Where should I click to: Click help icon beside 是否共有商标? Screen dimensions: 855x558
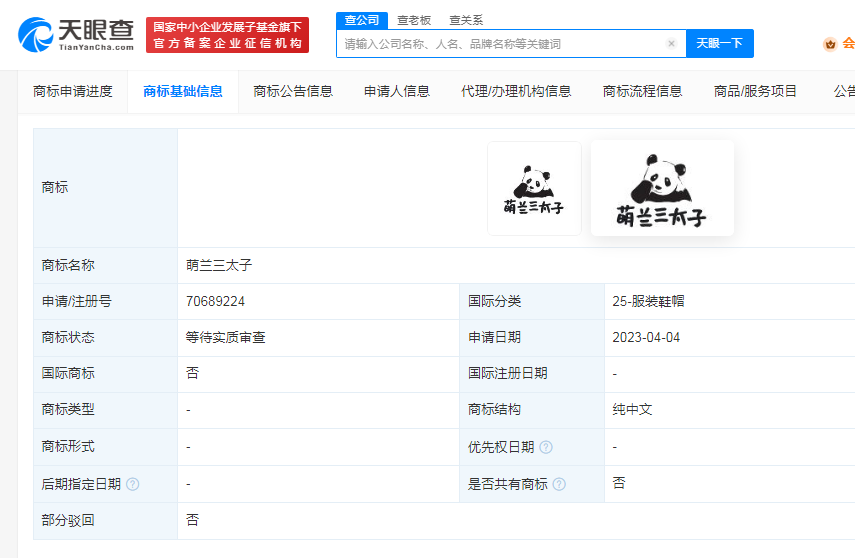pyautogui.click(x=559, y=484)
